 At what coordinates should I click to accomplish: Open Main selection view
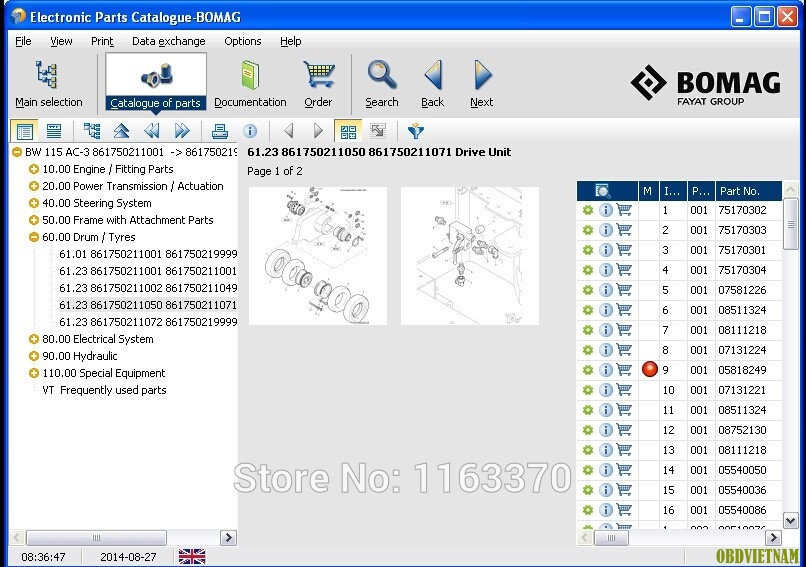(x=48, y=84)
